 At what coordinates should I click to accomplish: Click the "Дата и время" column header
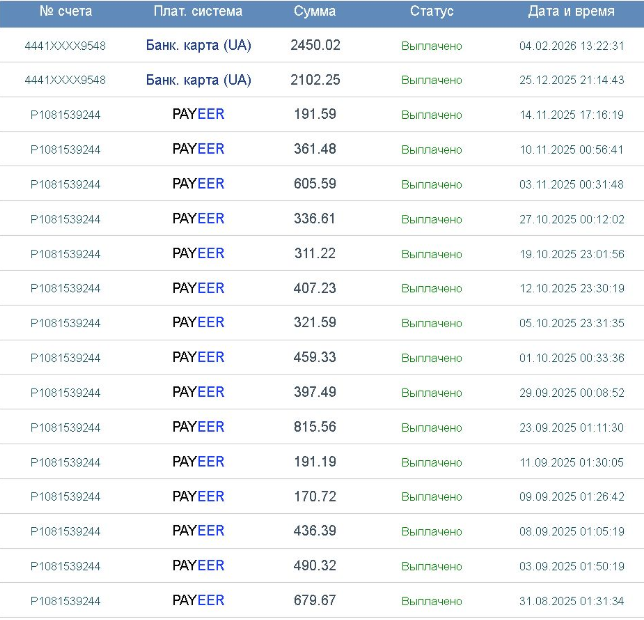click(571, 12)
